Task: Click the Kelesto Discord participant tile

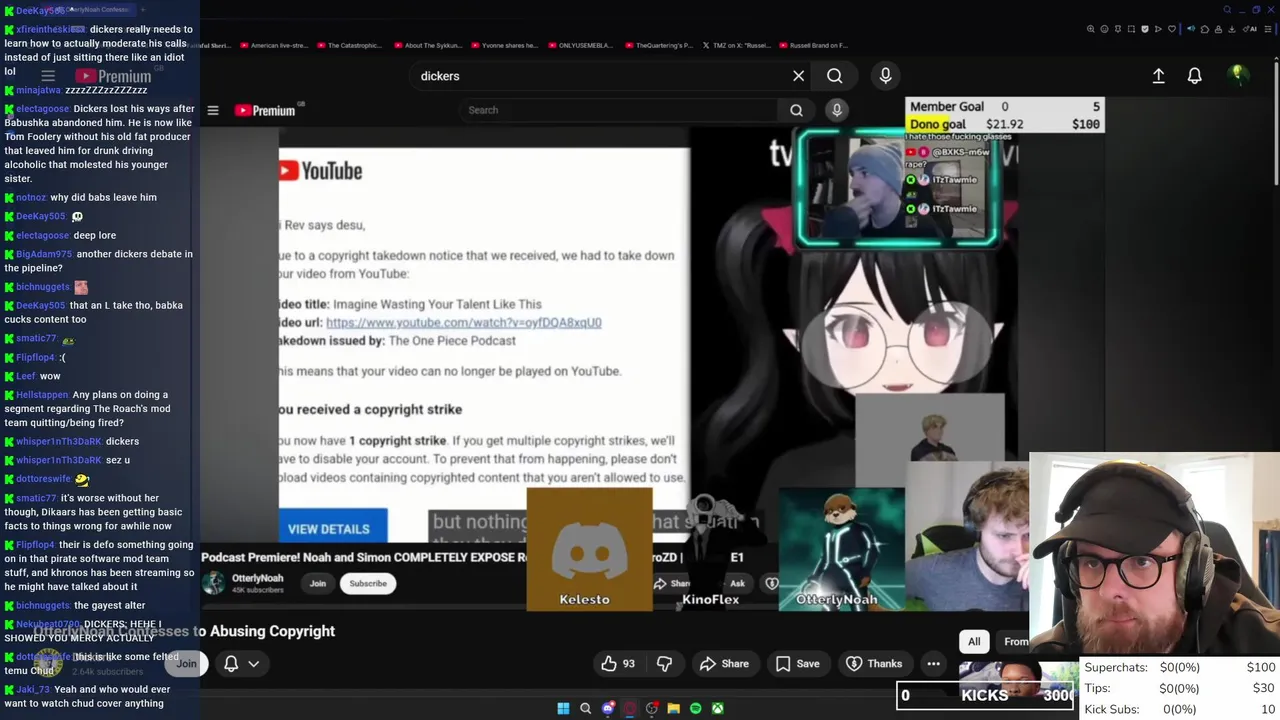Action: 589,549
